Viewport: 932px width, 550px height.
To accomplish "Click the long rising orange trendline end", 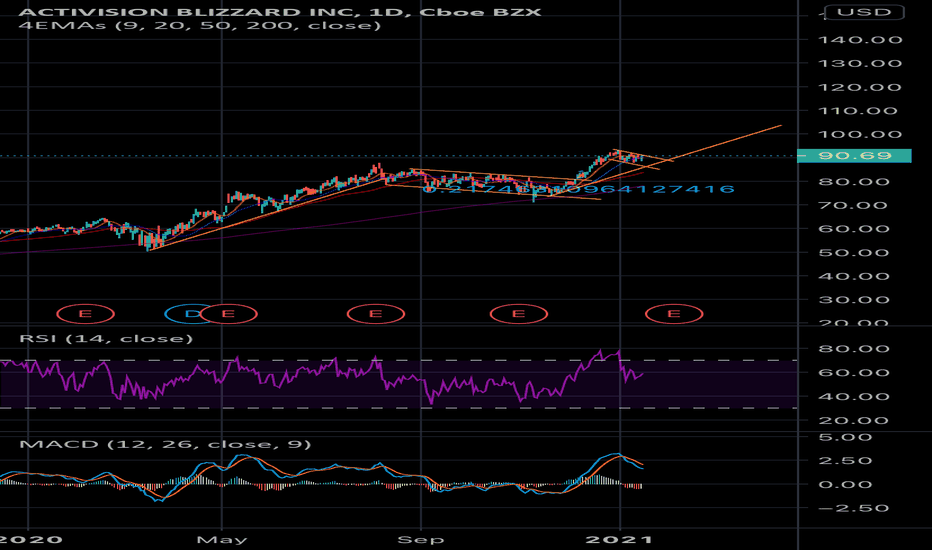I will pyautogui.click(x=780, y=125).
